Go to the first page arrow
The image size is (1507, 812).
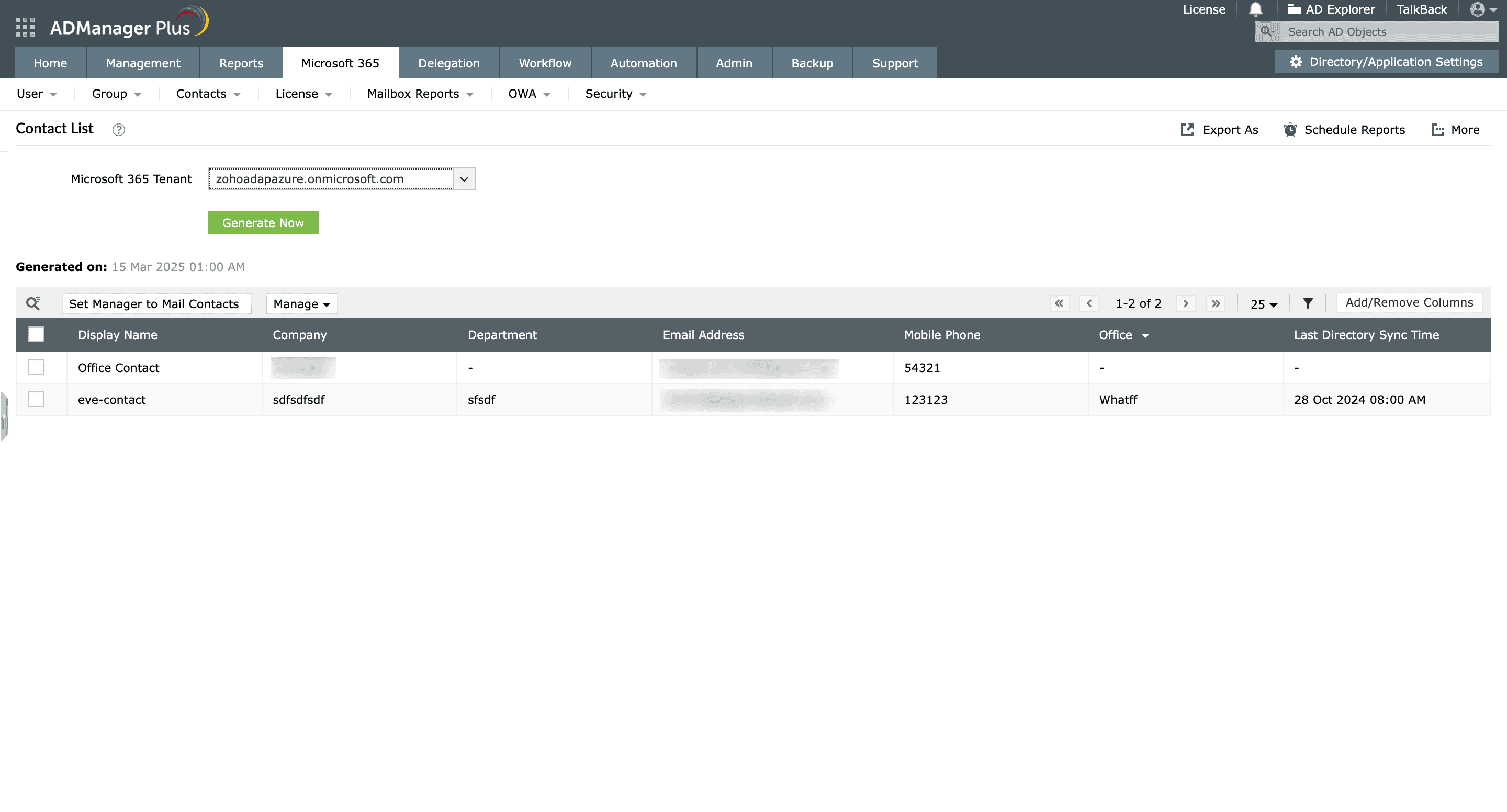tap(1060, 303)
